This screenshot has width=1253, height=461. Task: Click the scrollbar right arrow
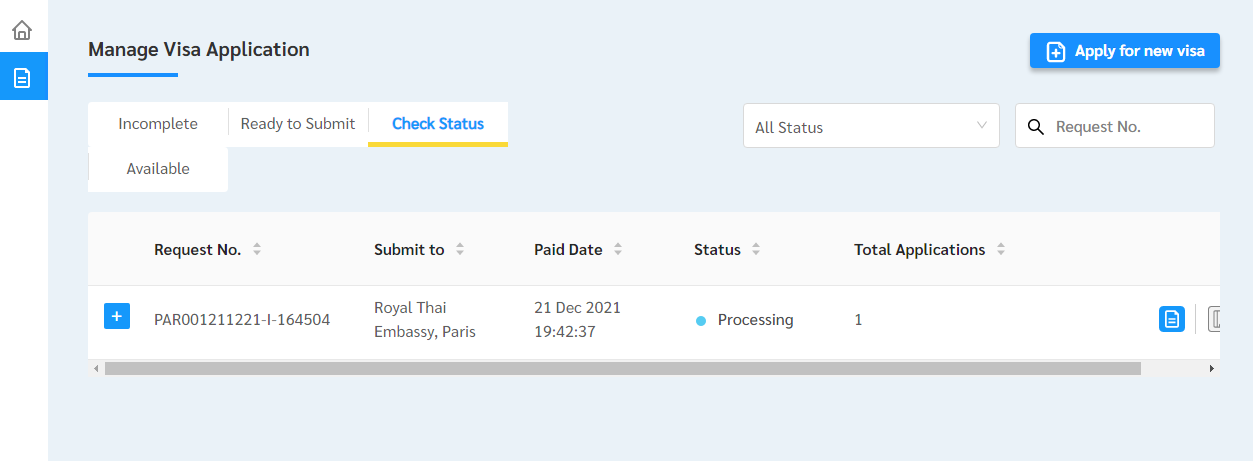[x=1212, y=369]
